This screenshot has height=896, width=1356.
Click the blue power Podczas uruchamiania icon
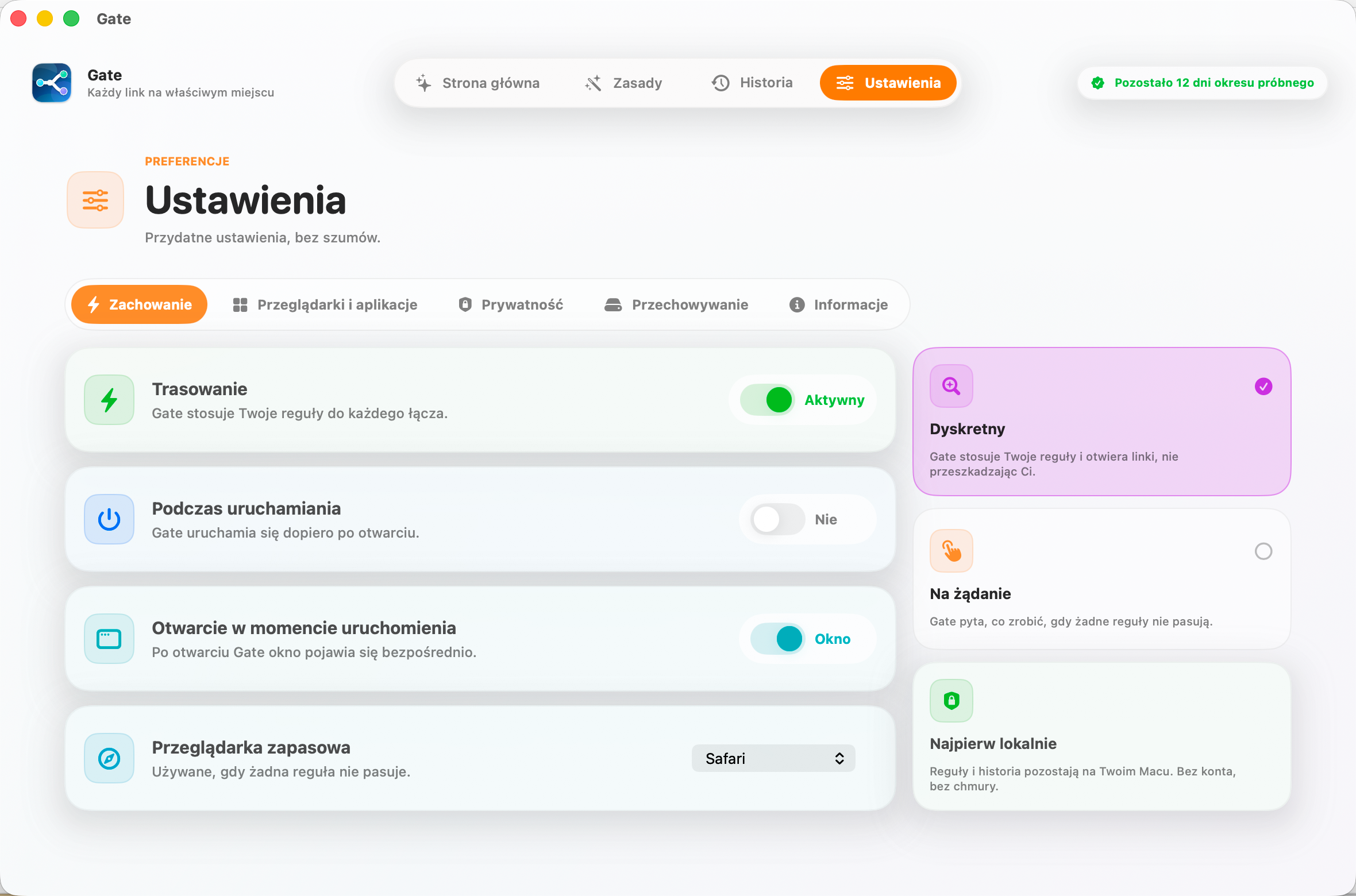[109, 519]
